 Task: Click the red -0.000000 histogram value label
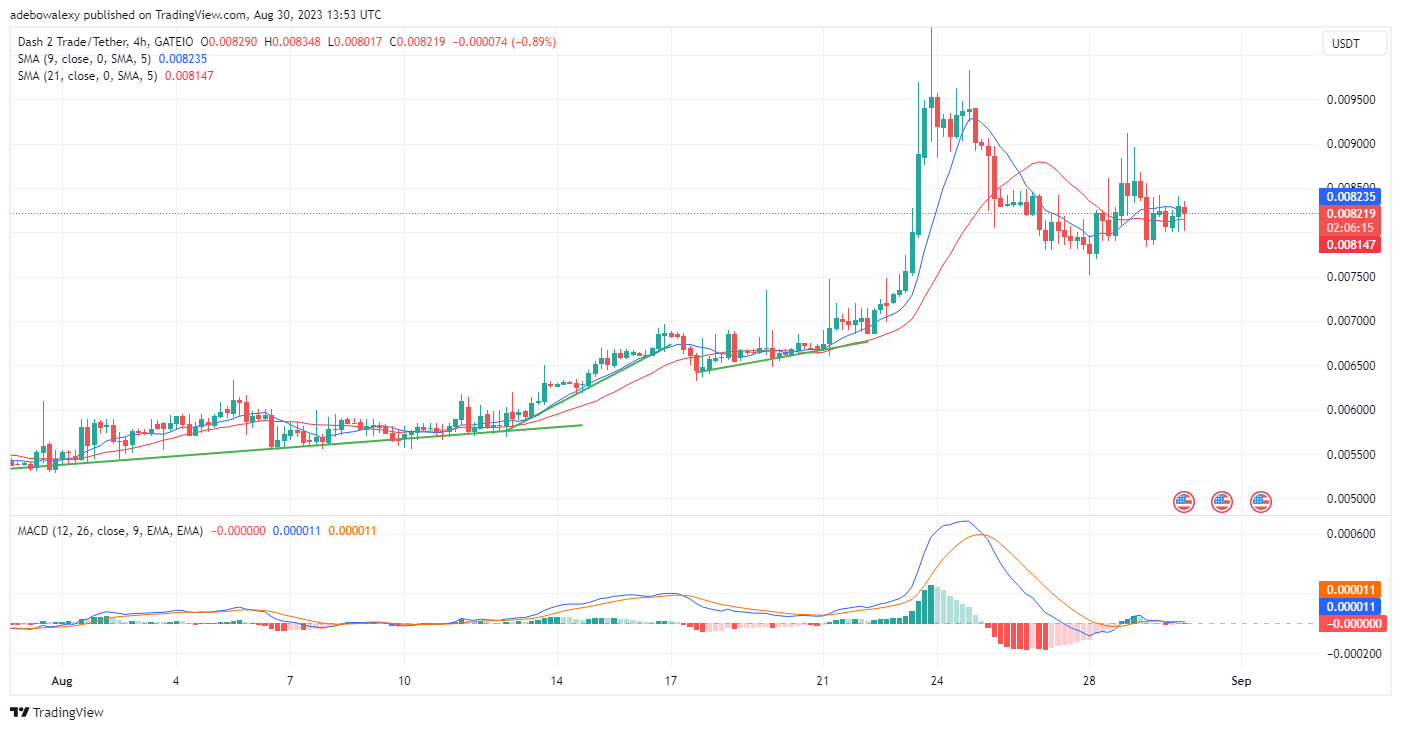(1351, 623)
